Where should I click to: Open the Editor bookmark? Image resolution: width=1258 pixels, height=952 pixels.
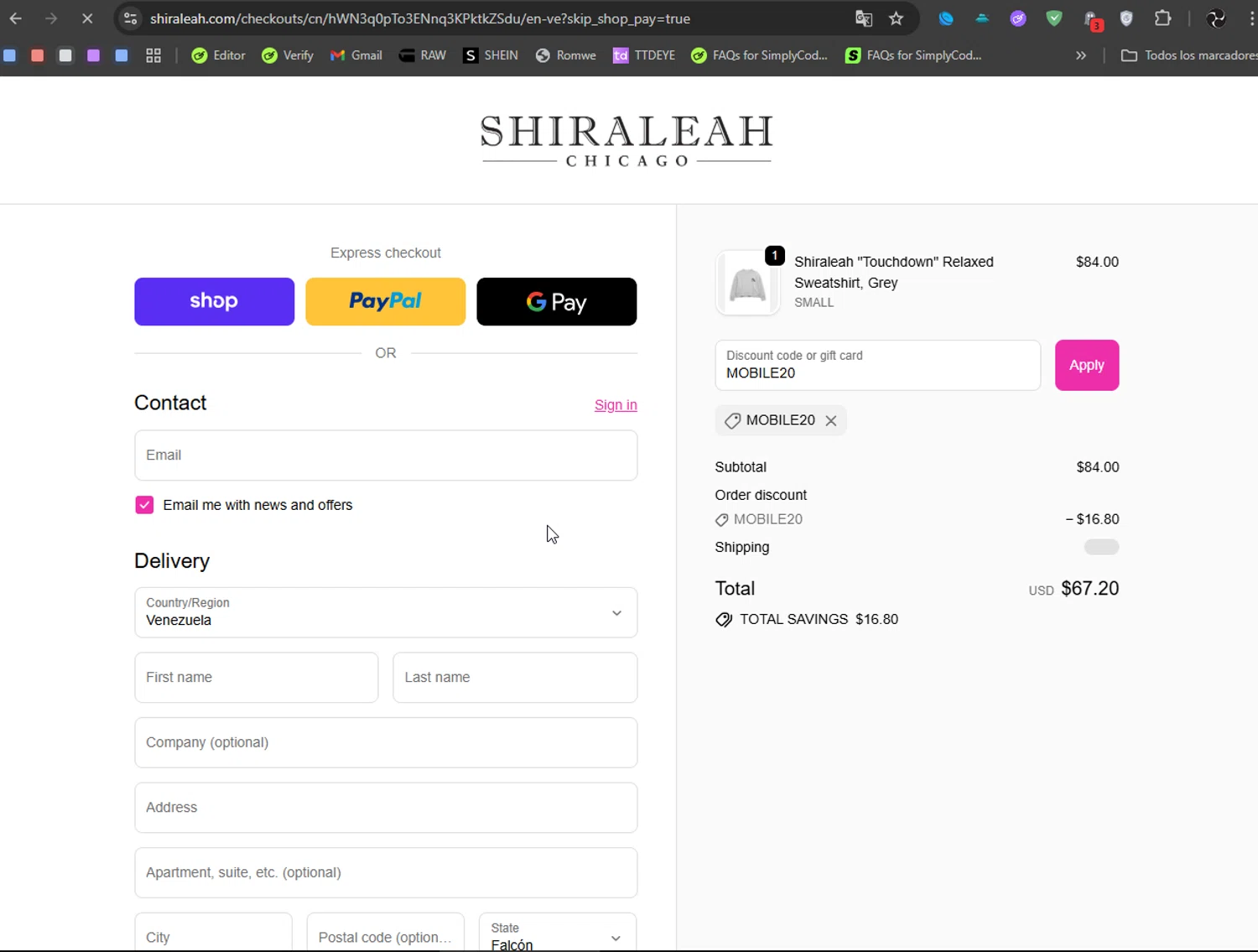(218, 55)
